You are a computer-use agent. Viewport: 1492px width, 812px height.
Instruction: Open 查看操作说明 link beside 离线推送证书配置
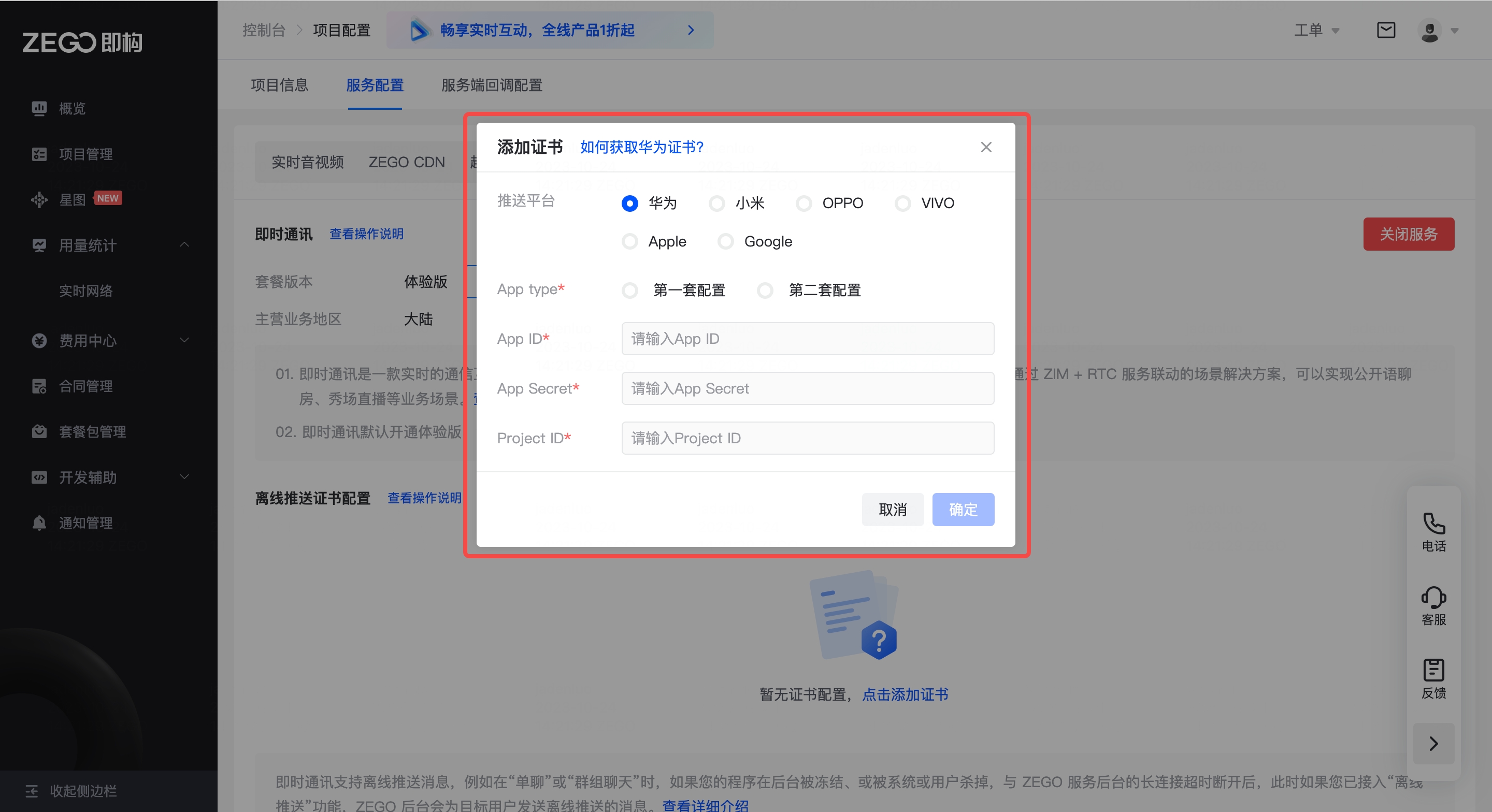pos(424,498)
